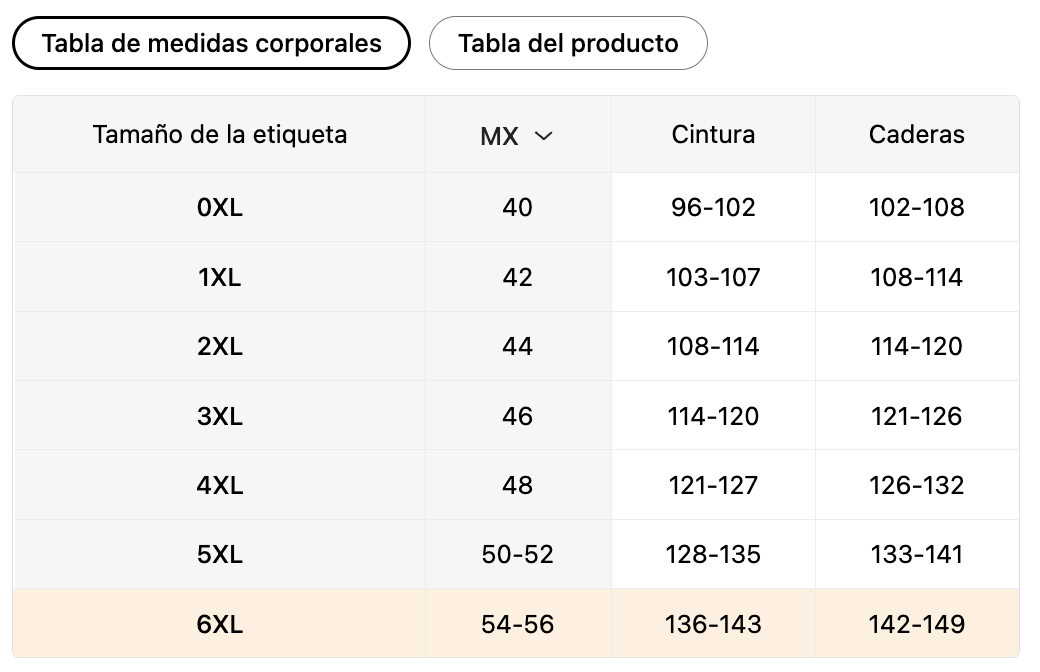Open the Tabla del producto tab

tap(568, 43)
